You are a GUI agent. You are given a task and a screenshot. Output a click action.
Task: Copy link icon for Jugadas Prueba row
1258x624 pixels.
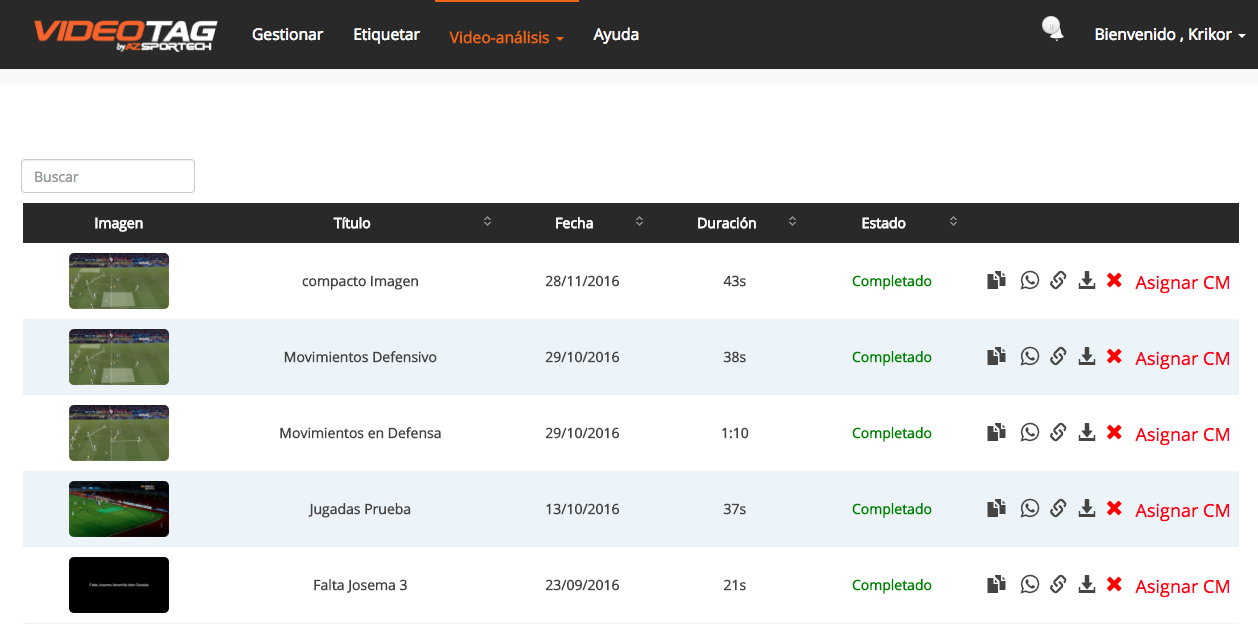pos(1058,509)
